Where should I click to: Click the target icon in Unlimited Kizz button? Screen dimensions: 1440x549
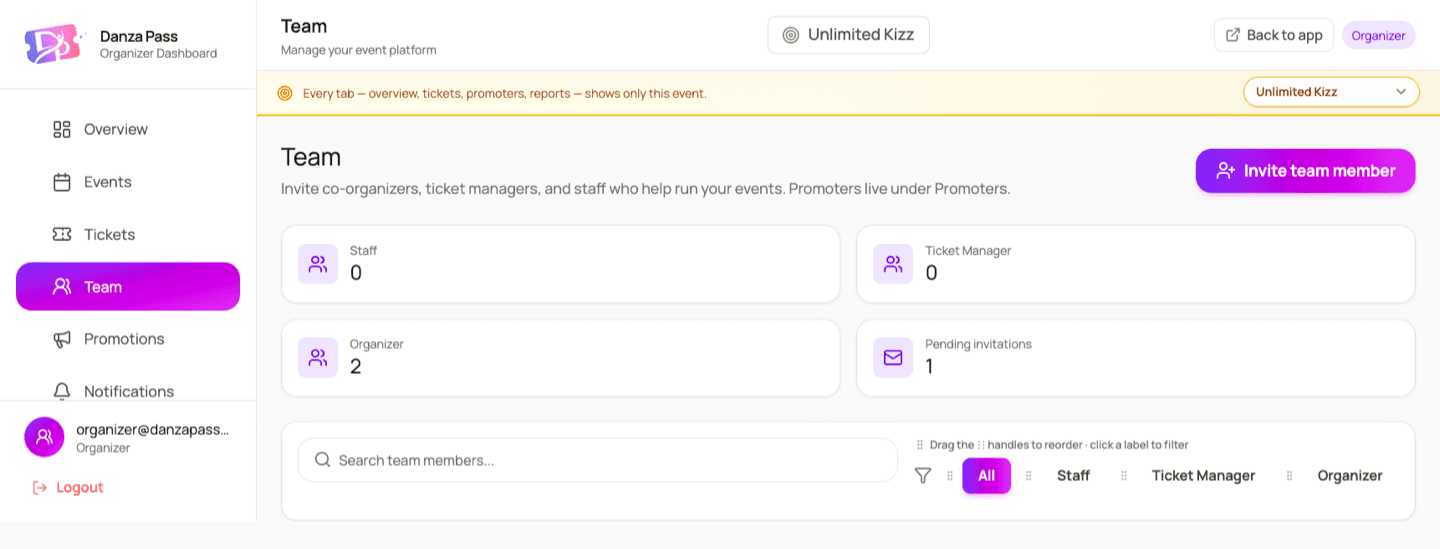[x=791, y=35]
